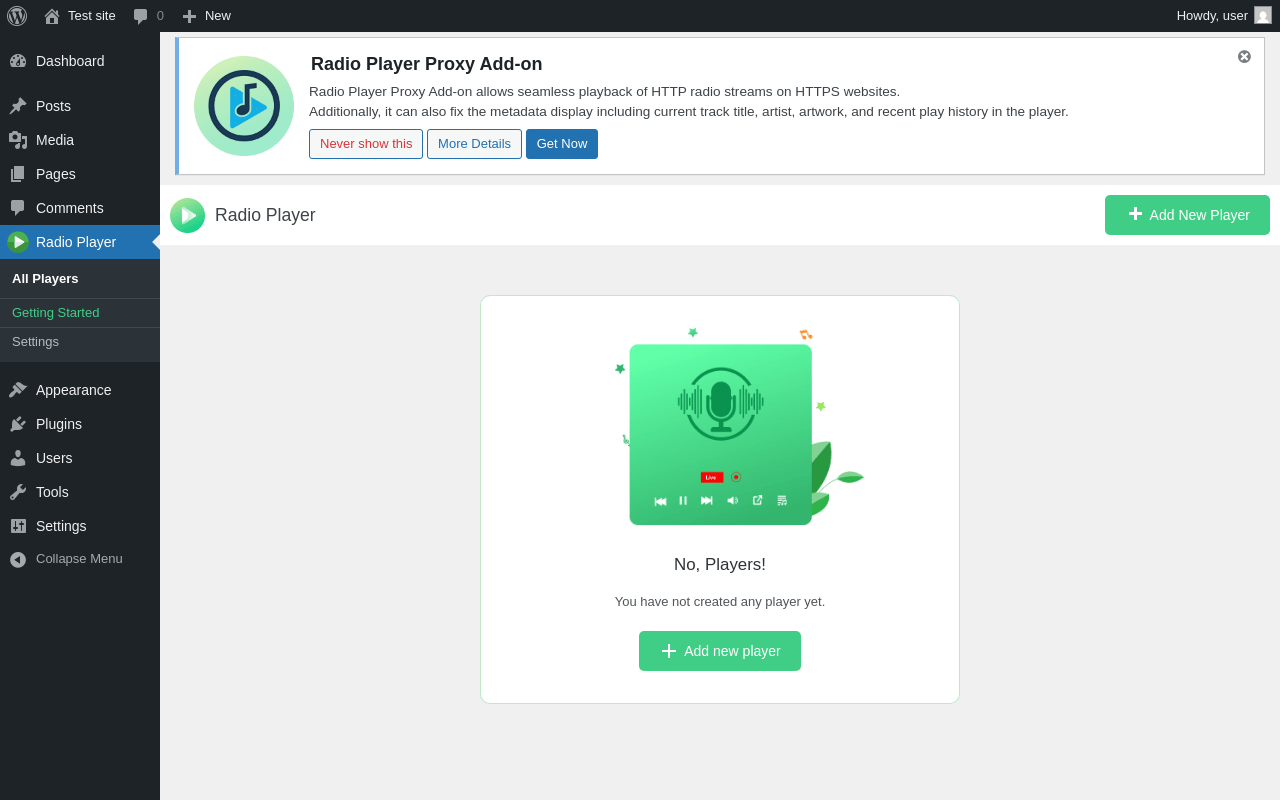Click Add New Player in header

[x=1187, y=215]
